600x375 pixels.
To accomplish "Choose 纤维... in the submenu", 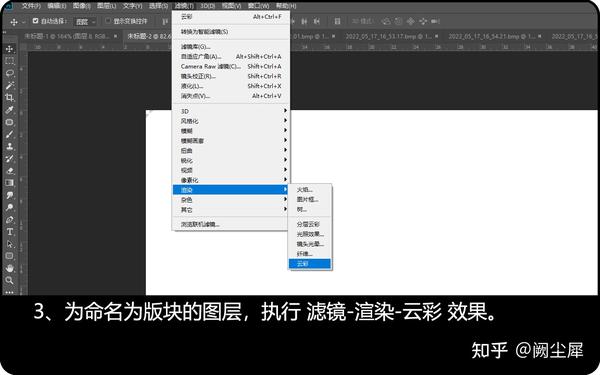I will pos(310,254).
